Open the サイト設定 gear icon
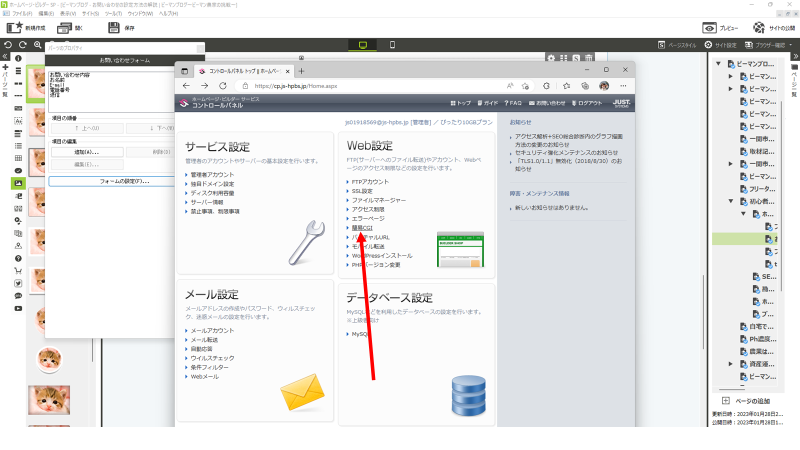The height and width of the screenshot is (450, 800). (x=709, y=45)
